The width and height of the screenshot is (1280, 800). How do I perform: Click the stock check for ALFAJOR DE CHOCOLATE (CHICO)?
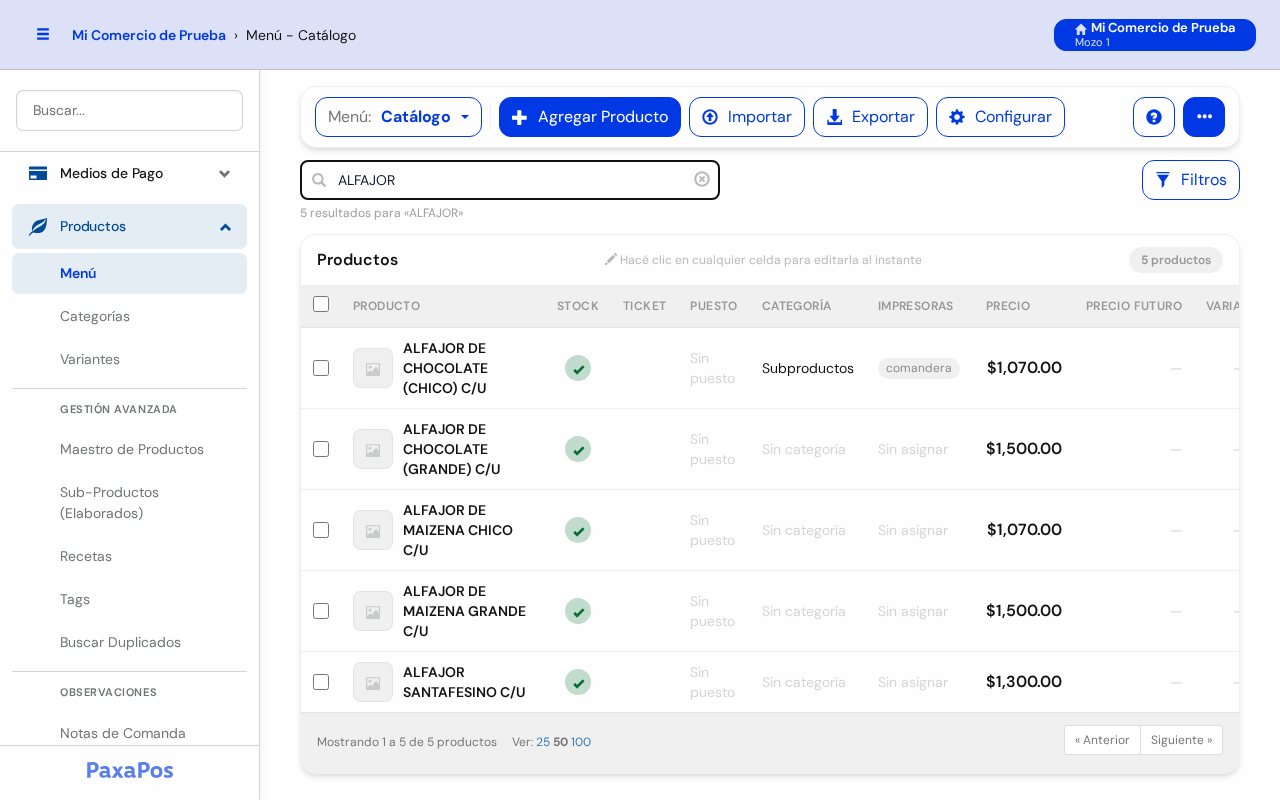coord(578,368)
